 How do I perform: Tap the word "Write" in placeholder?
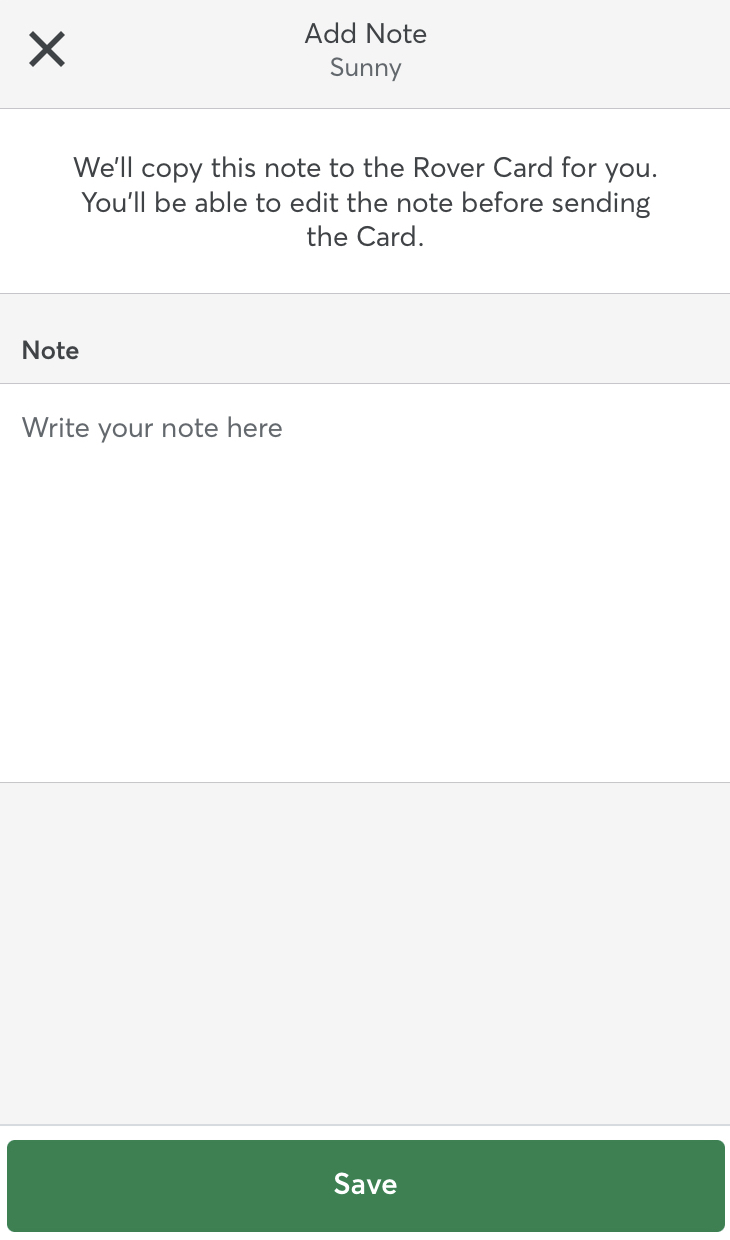(x=56, y=428)
